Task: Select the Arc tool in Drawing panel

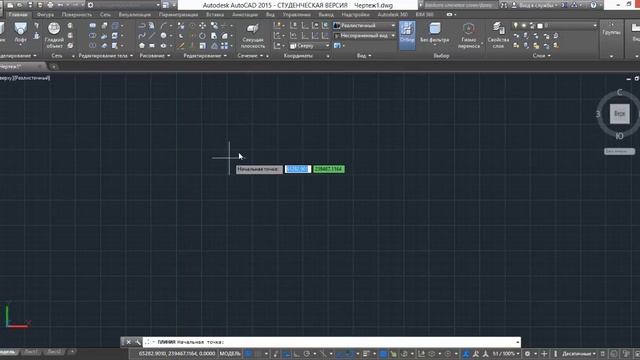Action: point(163,26)
